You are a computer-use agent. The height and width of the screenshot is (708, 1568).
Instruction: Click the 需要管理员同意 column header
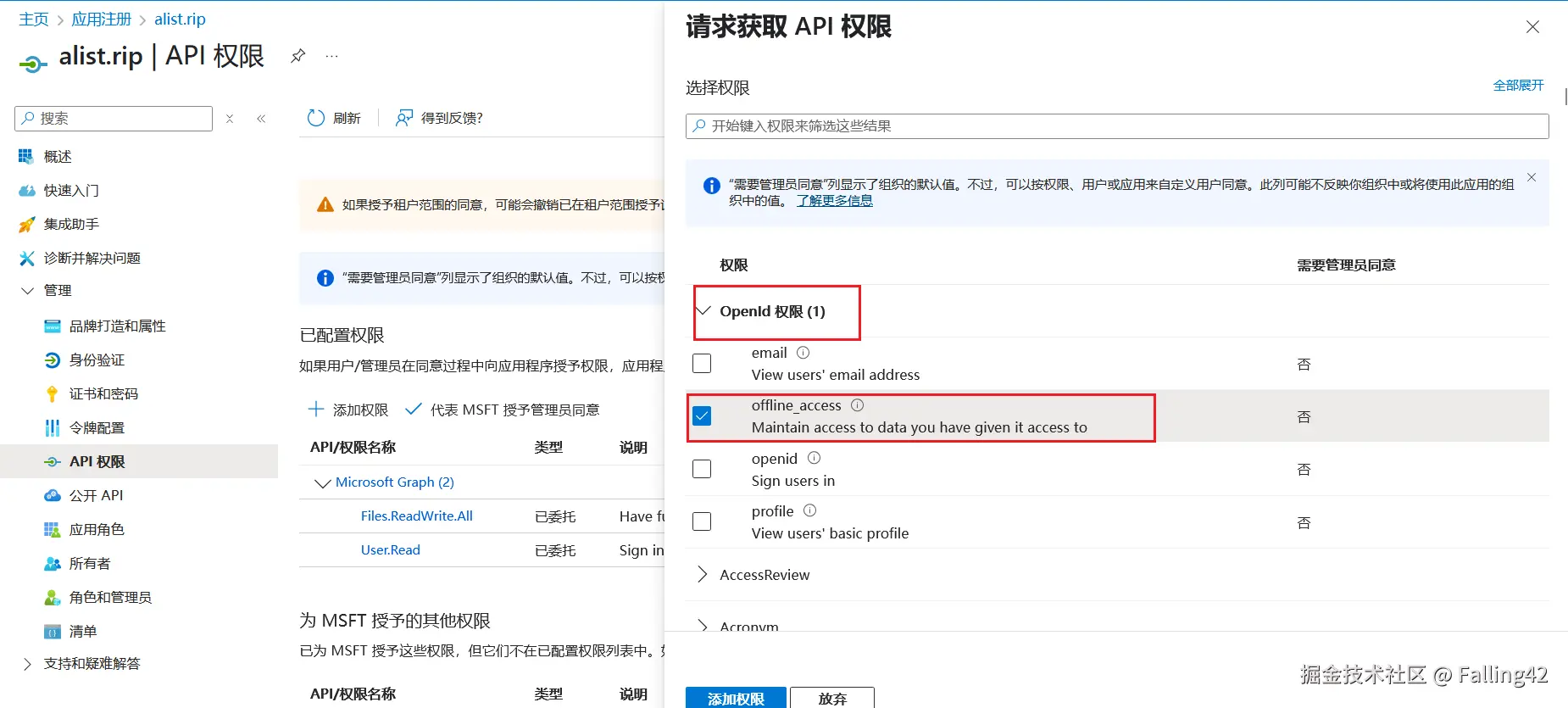[x=1346, y=265]
